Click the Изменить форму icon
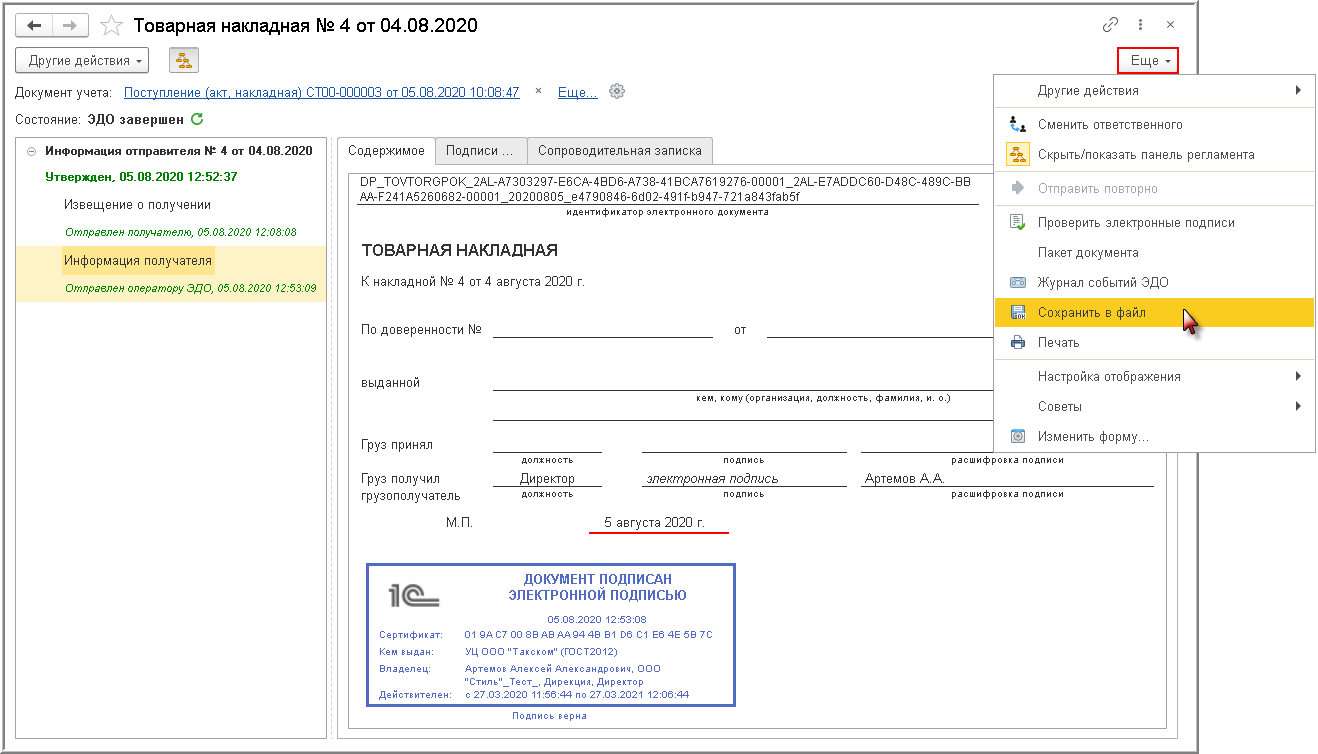The width and height of the screenshot is (1318, 754). [x=1018, y=437]
